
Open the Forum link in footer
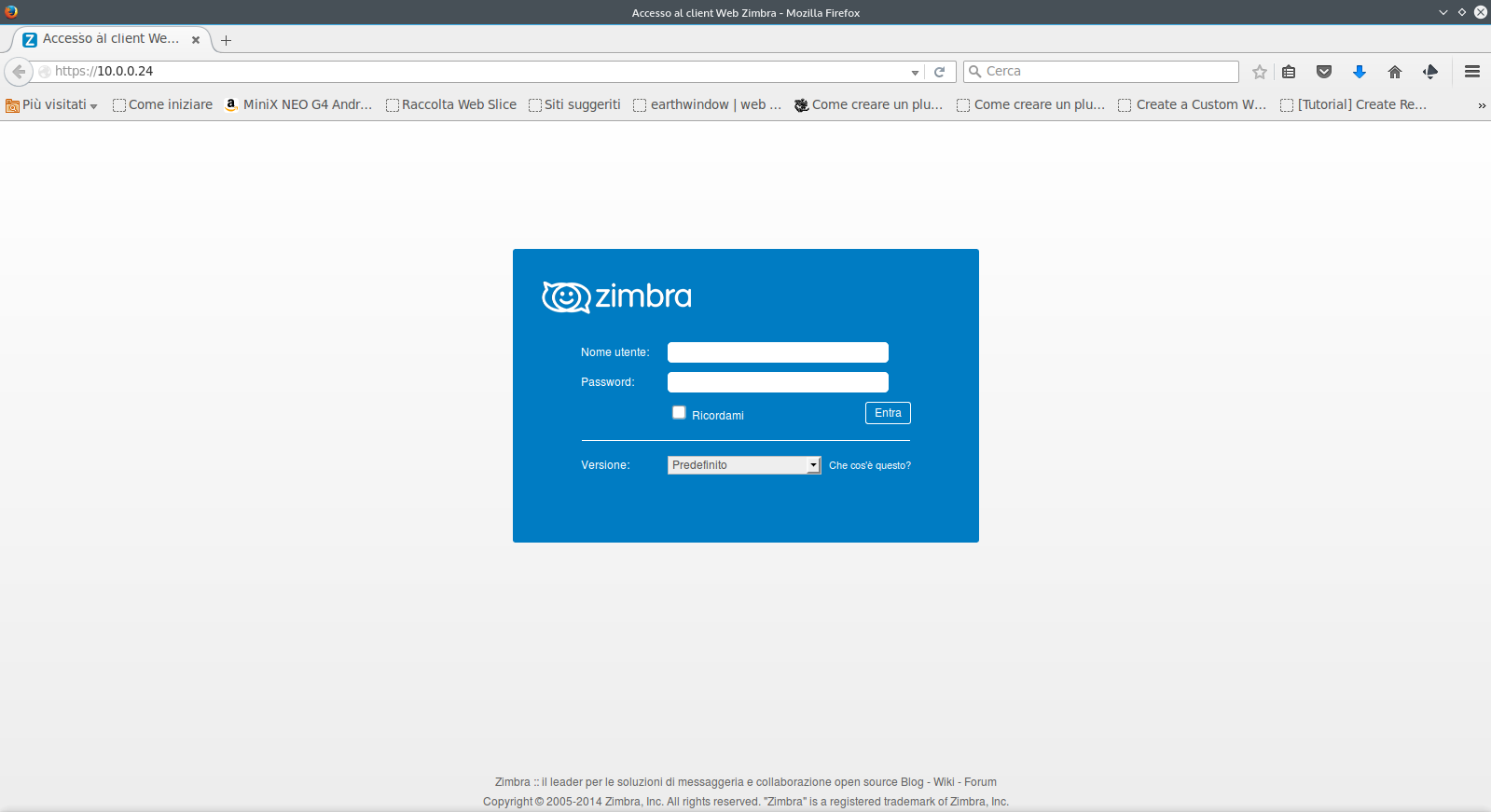(x=980, y=782)
